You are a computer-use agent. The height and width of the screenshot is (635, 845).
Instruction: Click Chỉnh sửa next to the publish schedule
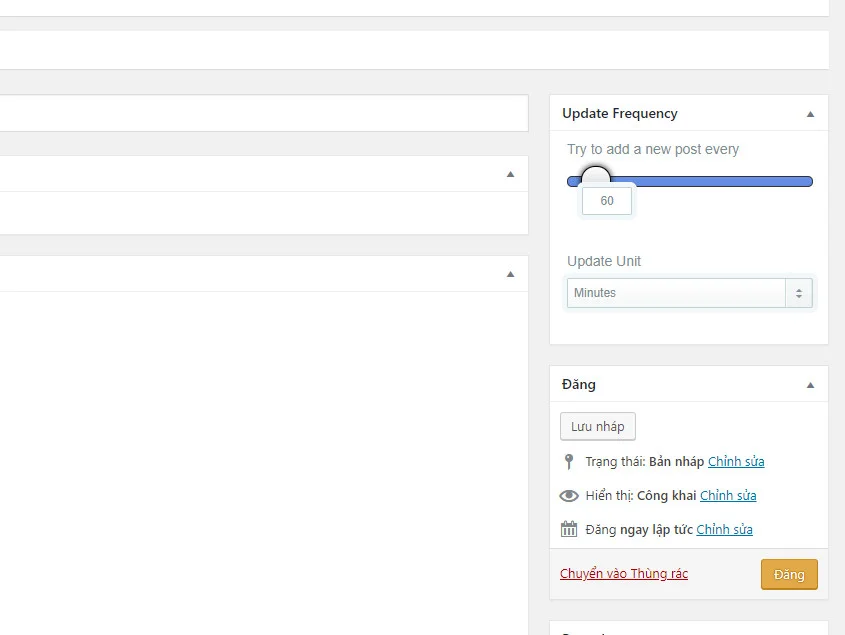pyautogui.click(x=724, y=529)
